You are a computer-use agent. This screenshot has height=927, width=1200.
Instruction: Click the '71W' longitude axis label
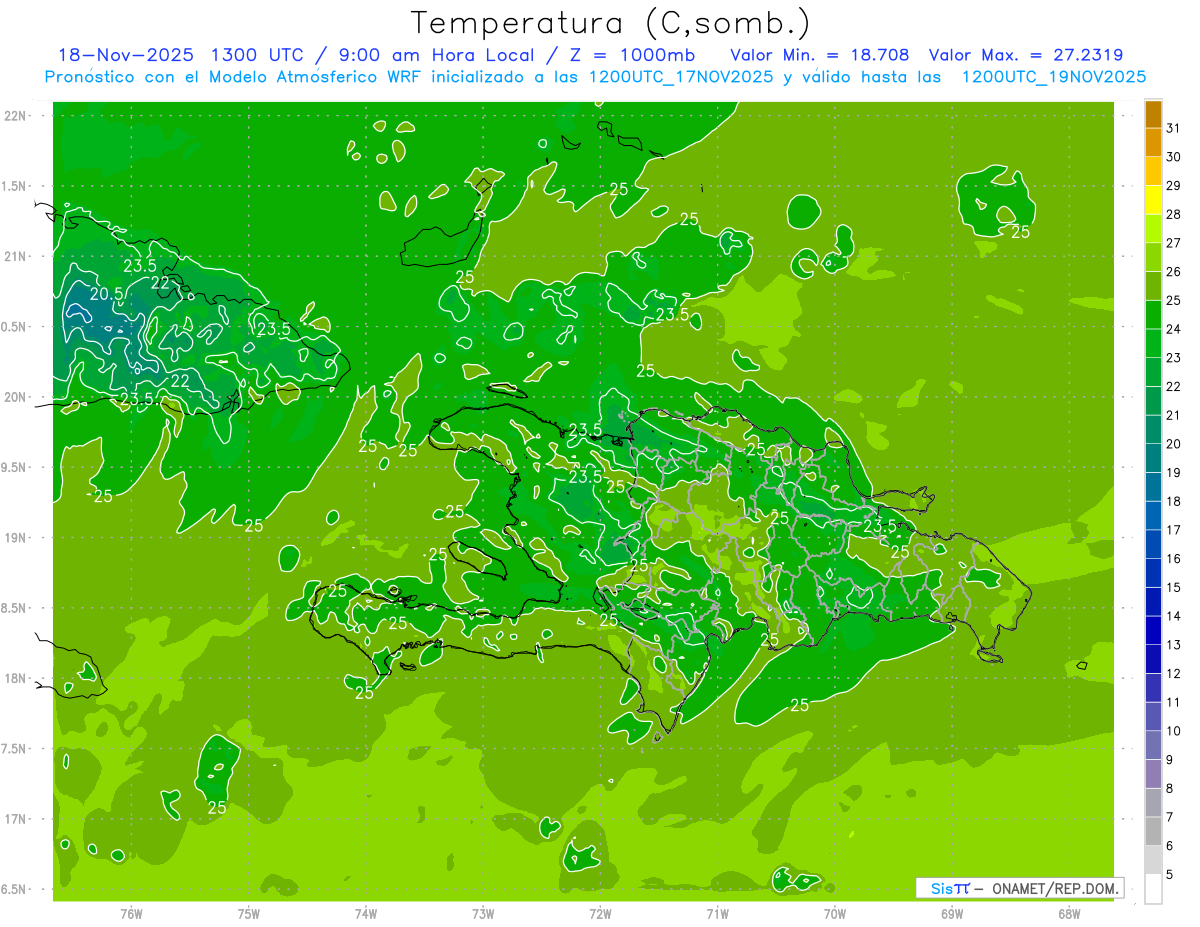click(717, 913)
